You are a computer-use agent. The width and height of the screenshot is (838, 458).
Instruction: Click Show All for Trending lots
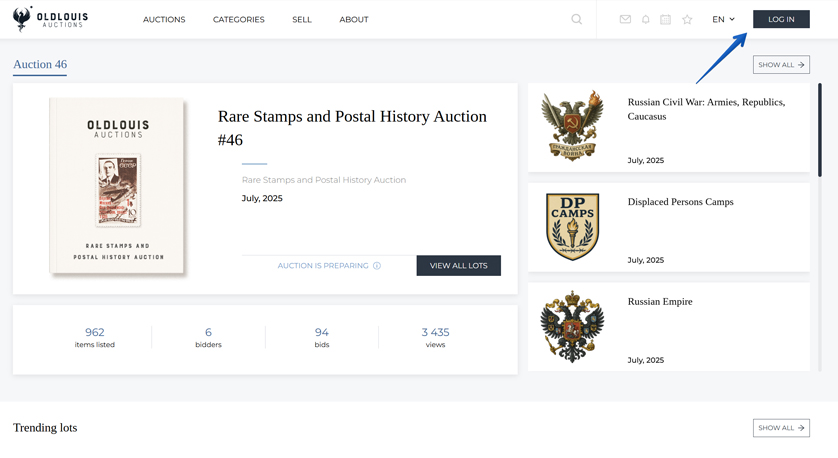781,428
